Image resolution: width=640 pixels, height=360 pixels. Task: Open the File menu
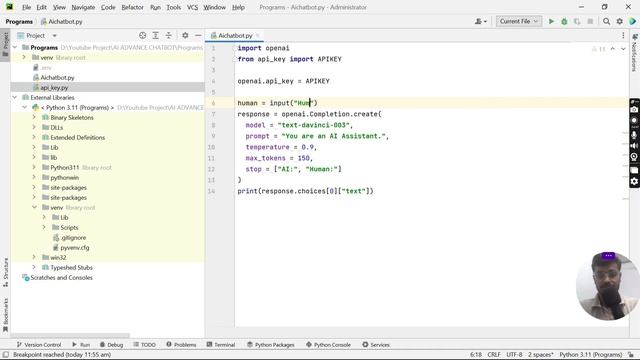[27, 7]
